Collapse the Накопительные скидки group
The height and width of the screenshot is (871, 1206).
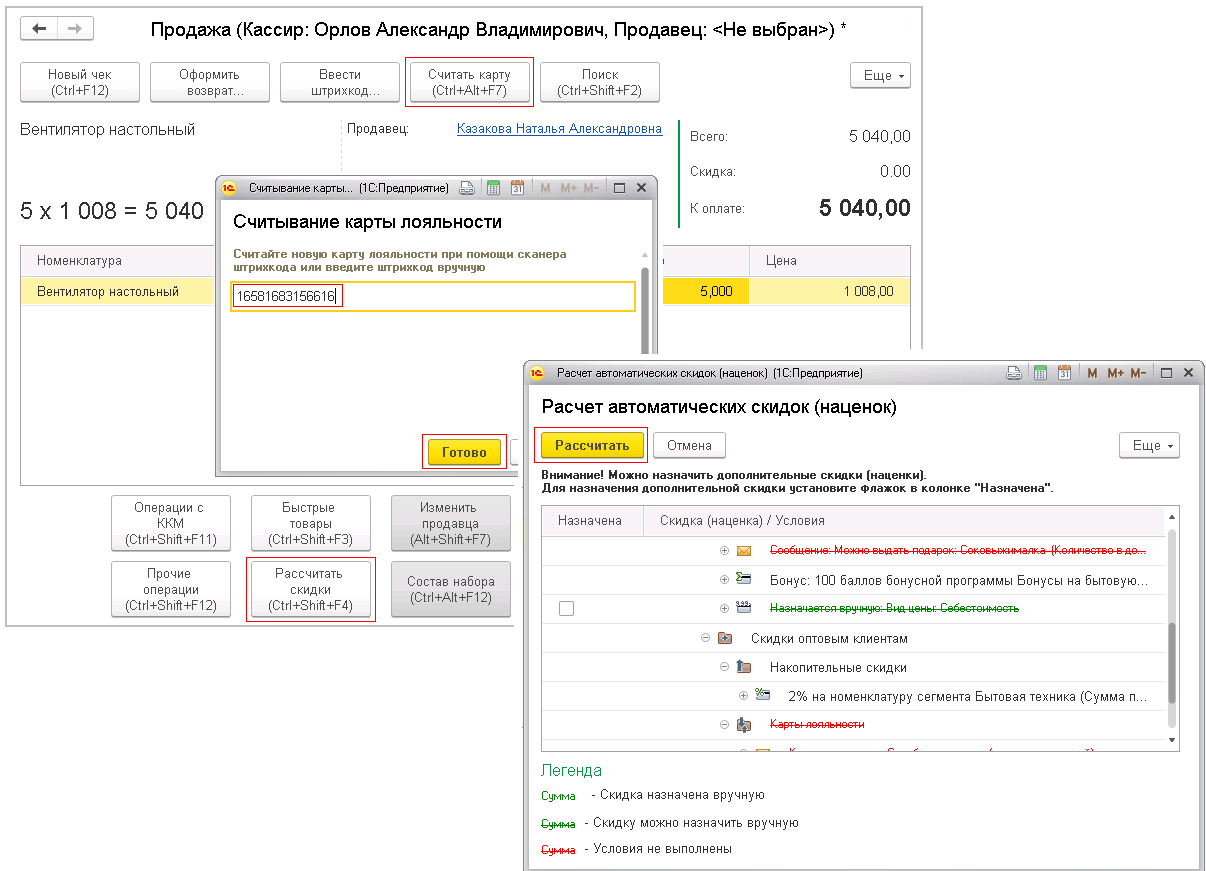pos(724,667)
